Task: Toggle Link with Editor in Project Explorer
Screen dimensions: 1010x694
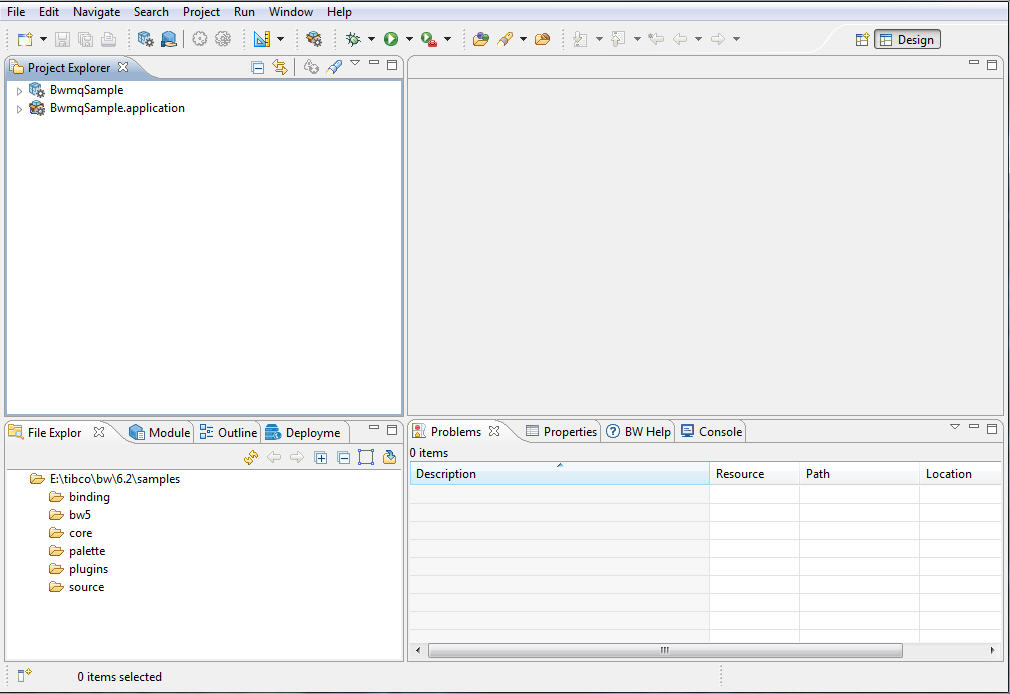Action: click(x=280, y=67)
